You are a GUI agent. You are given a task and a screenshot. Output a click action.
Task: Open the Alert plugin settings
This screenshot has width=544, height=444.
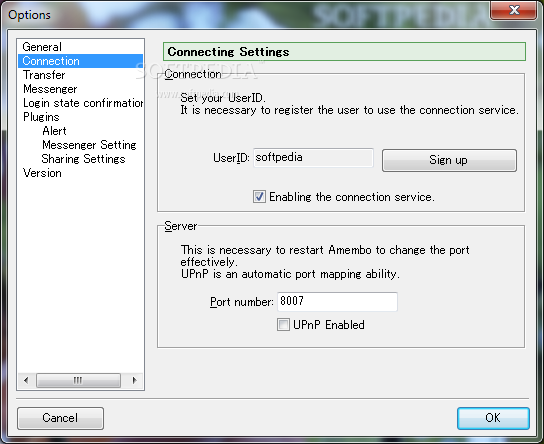54,131
